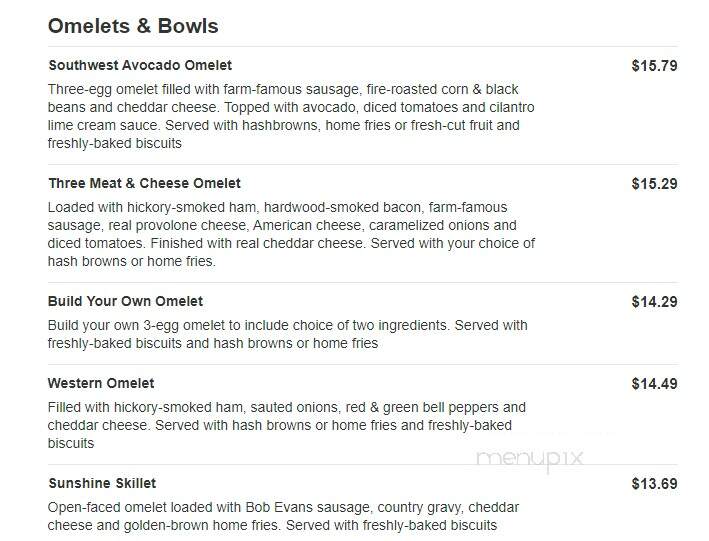
Task: Click the 'freshly-baked biscuits' line under Southwest Avocado
Action: [x=114, y=143]
